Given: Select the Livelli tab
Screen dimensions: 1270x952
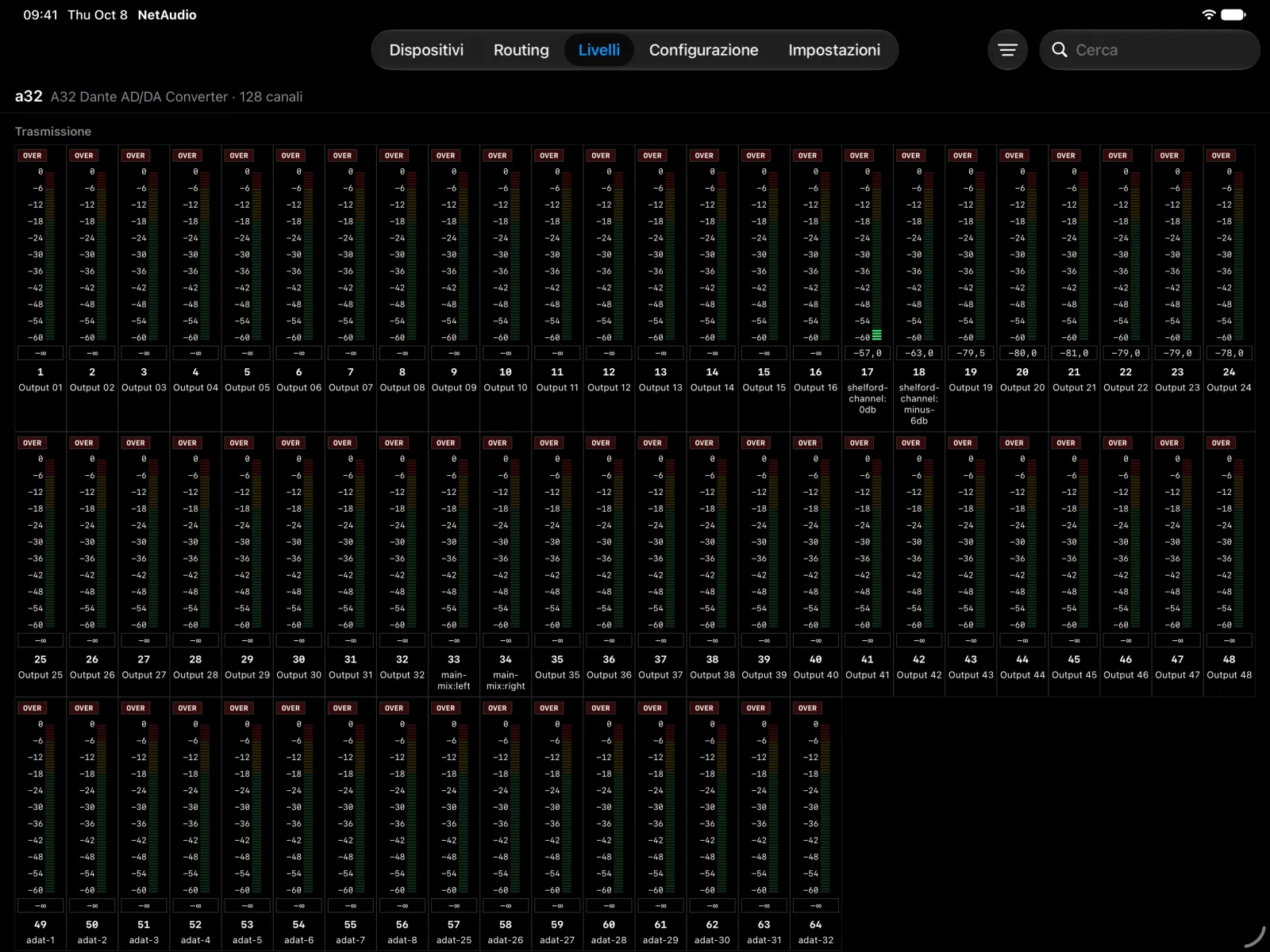Looking at the screenshot, I should tap(599, 50).
